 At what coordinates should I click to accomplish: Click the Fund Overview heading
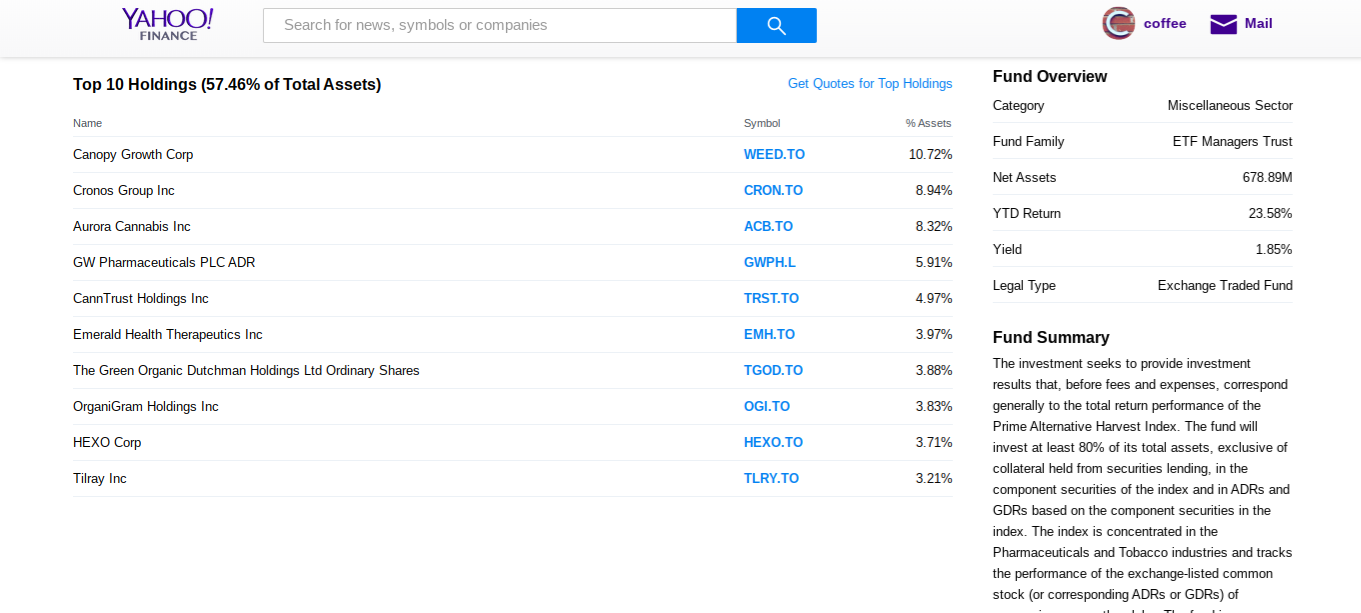click(x=1050, y=77)
